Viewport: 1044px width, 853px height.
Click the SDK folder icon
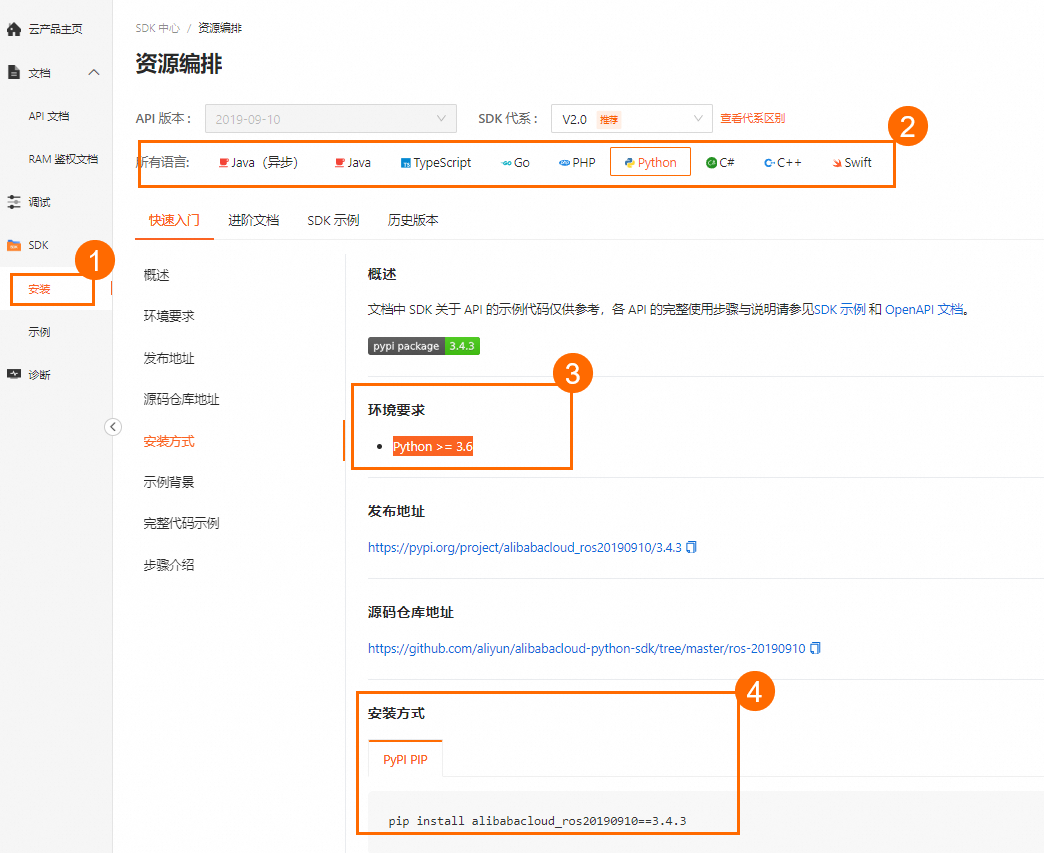(14, 245)
